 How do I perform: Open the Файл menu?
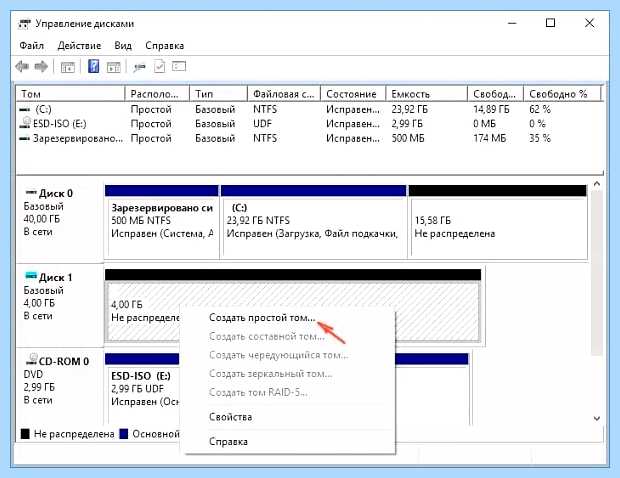pos(32,45)
